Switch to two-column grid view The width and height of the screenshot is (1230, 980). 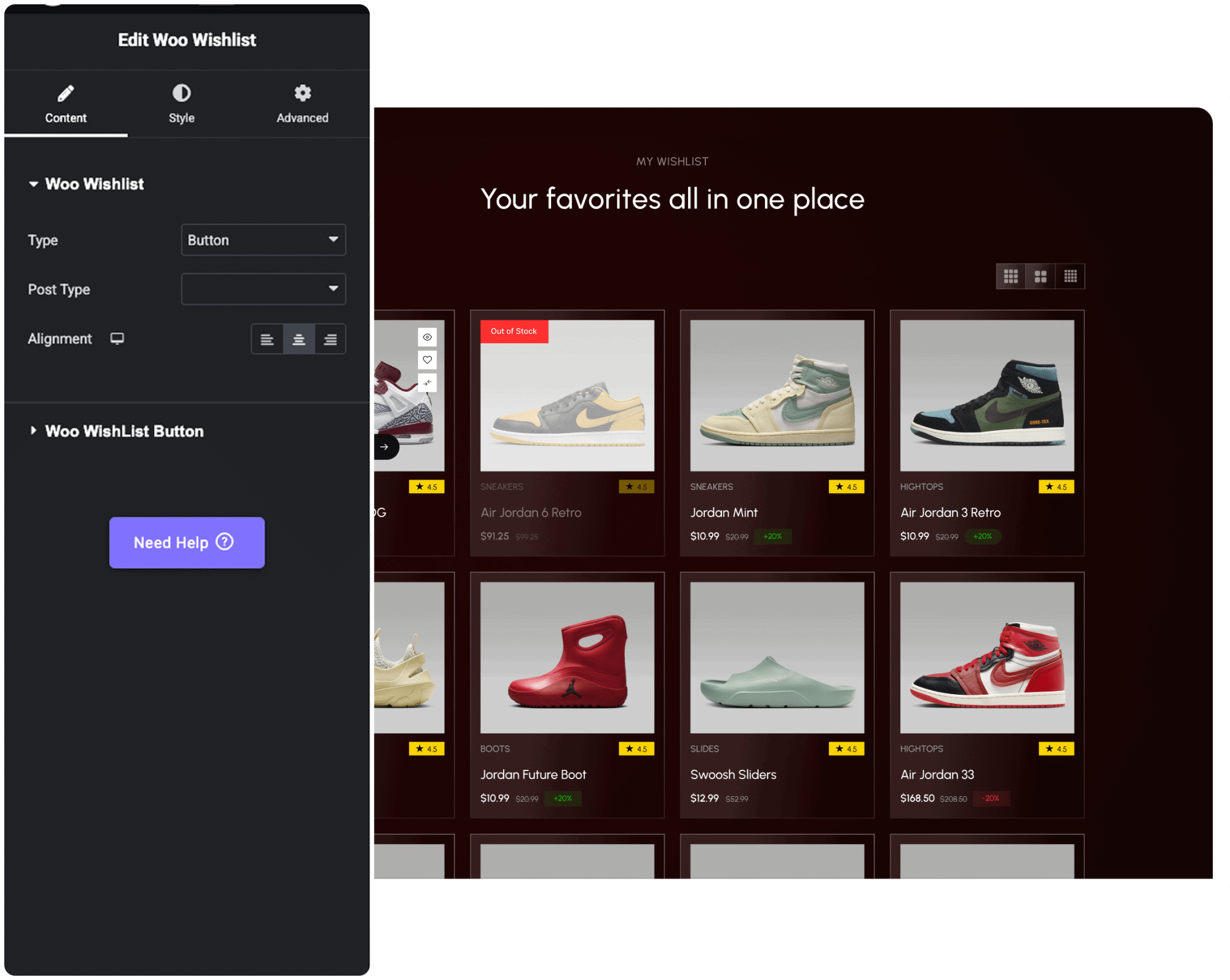1041,276
